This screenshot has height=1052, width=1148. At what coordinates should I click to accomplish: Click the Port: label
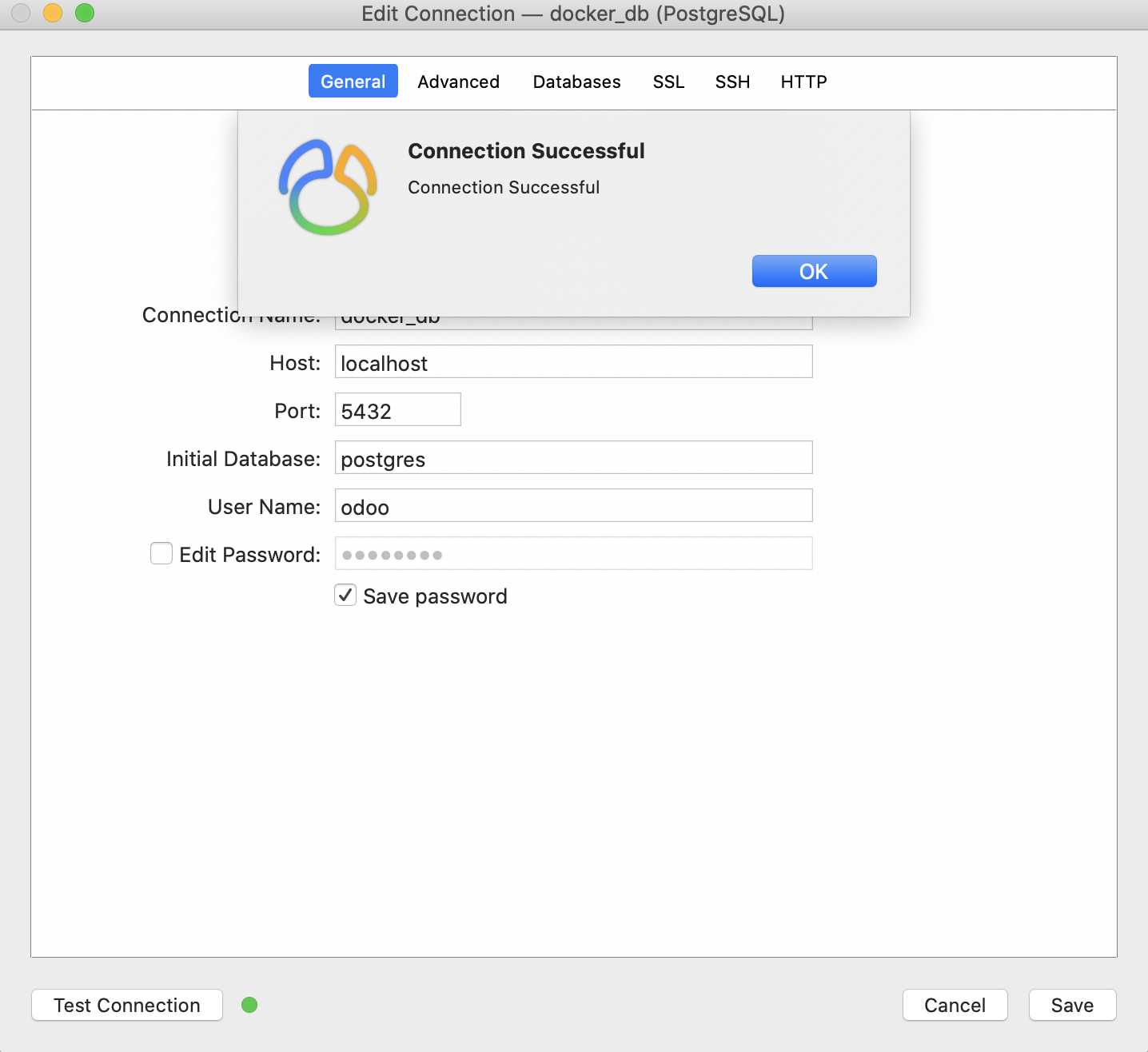(x=297, y=411)
